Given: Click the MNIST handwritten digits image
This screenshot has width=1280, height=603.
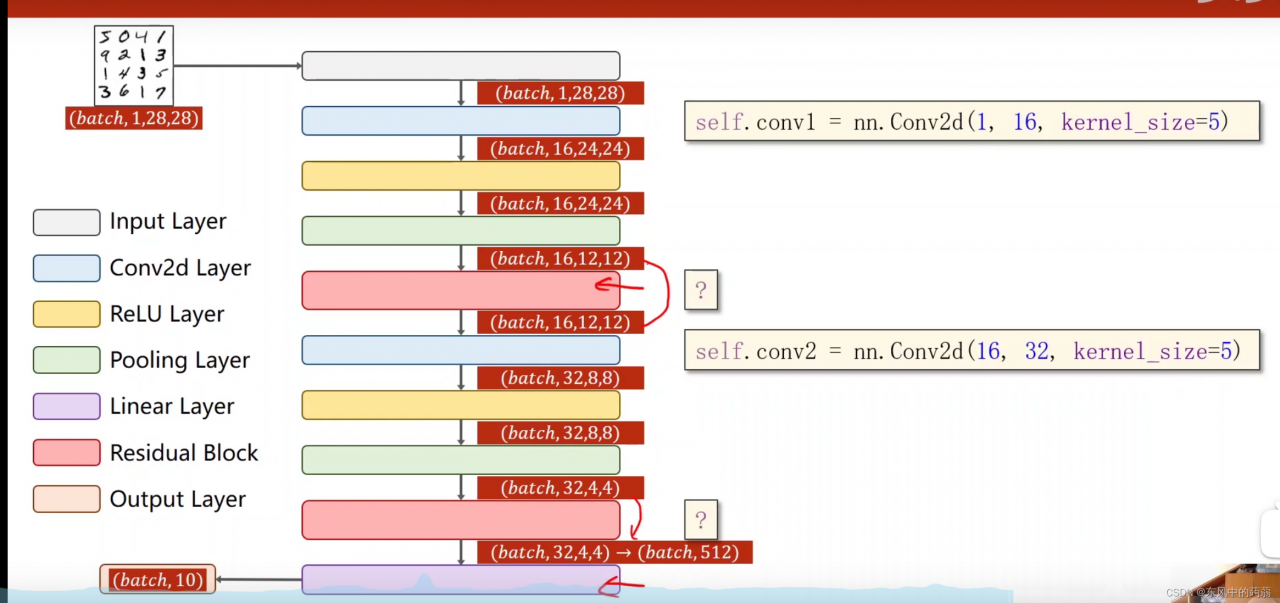Looking at the screenshot, I should click(134, 66).
